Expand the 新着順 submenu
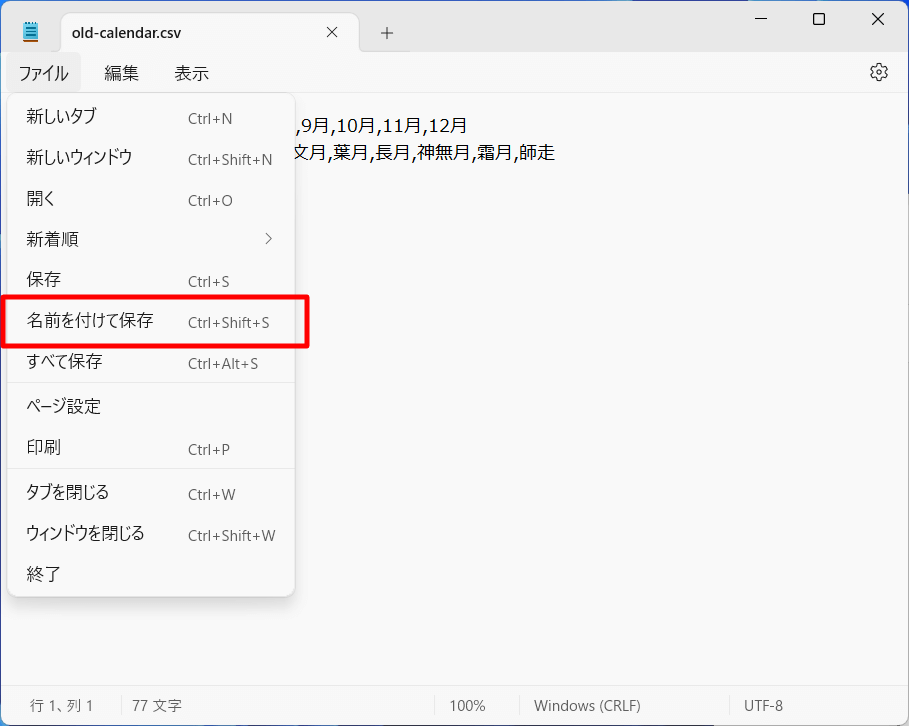909x726 pixels. (150, 240)
